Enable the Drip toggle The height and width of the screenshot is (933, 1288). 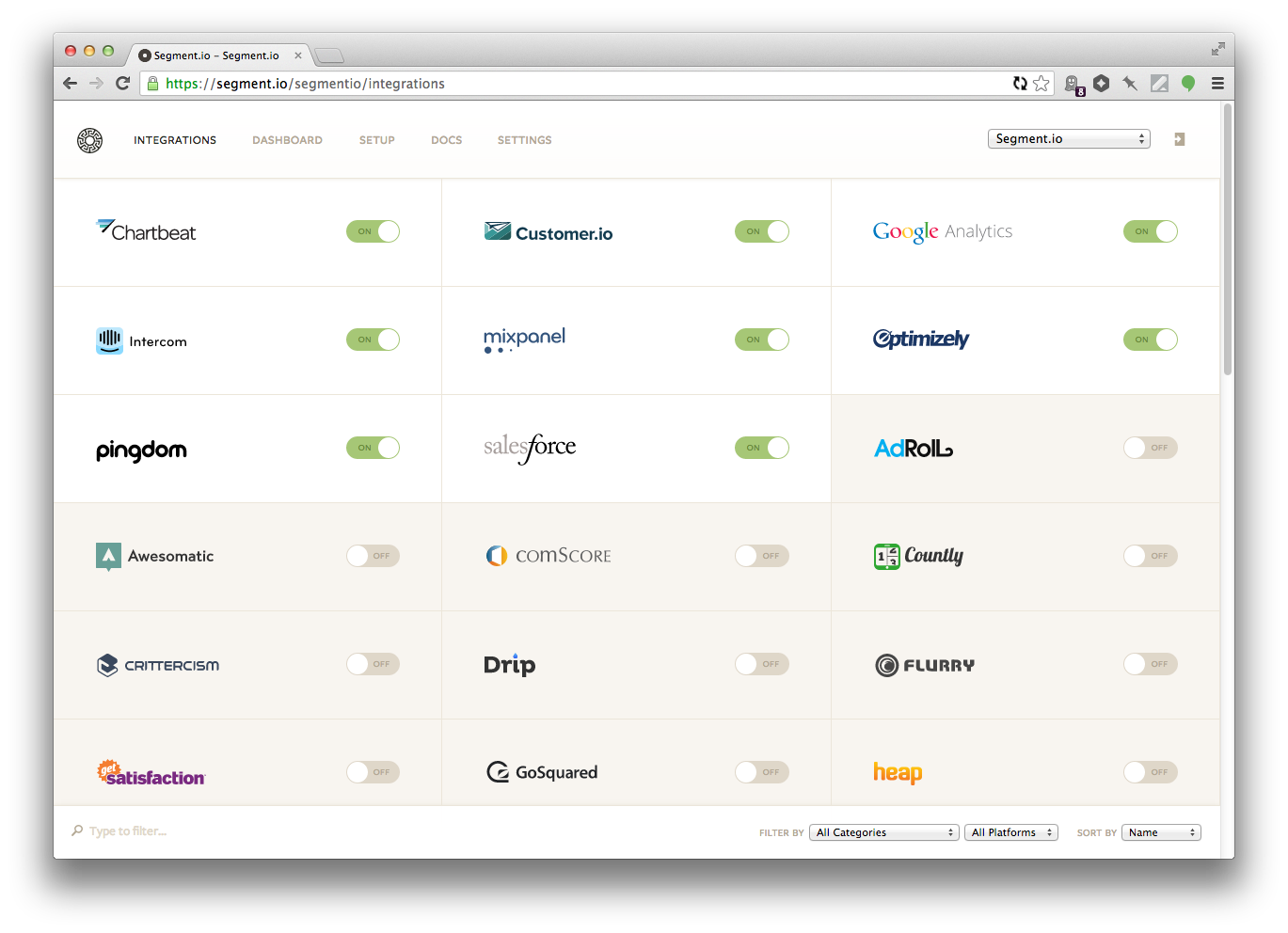pos(761,664)
